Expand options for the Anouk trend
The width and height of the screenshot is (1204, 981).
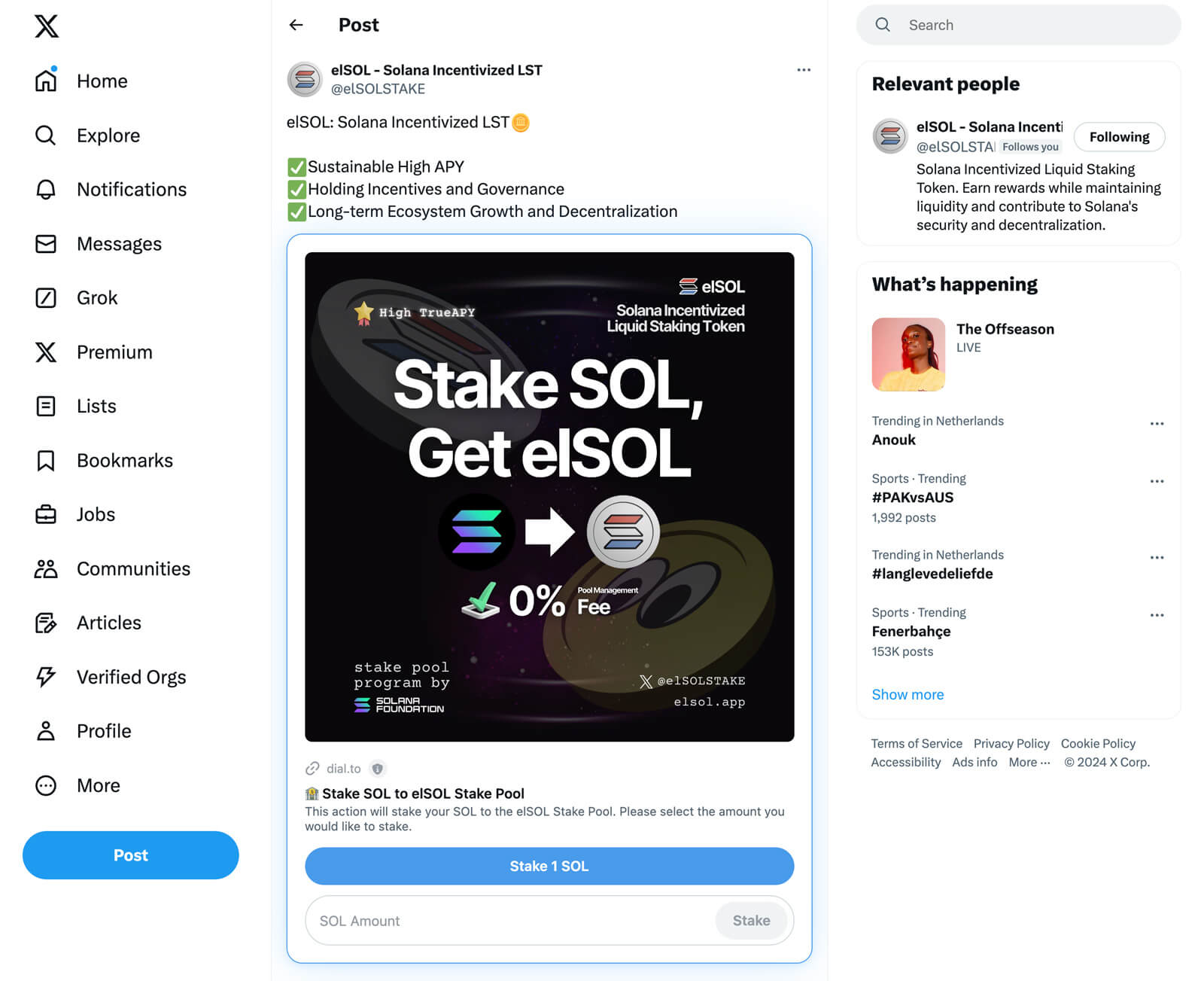pos(1157,424)
